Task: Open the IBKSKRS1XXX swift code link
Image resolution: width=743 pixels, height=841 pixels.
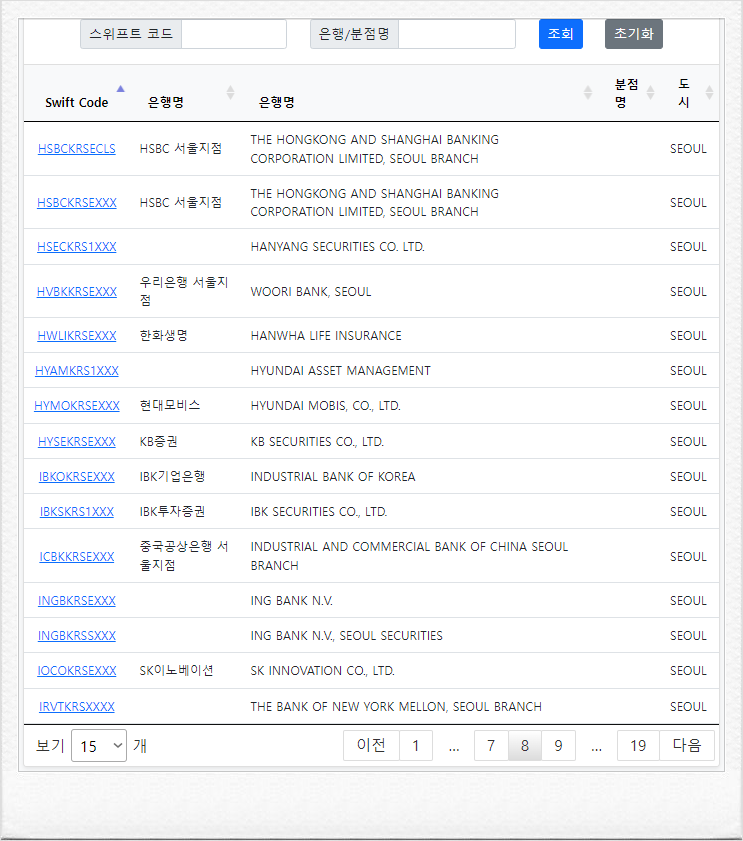Action: [77, 512]
